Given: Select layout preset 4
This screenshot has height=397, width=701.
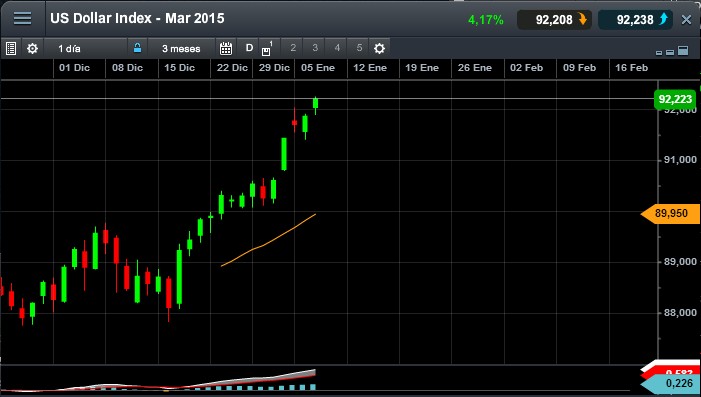Looking at the screenshot, I should (337, 48).
